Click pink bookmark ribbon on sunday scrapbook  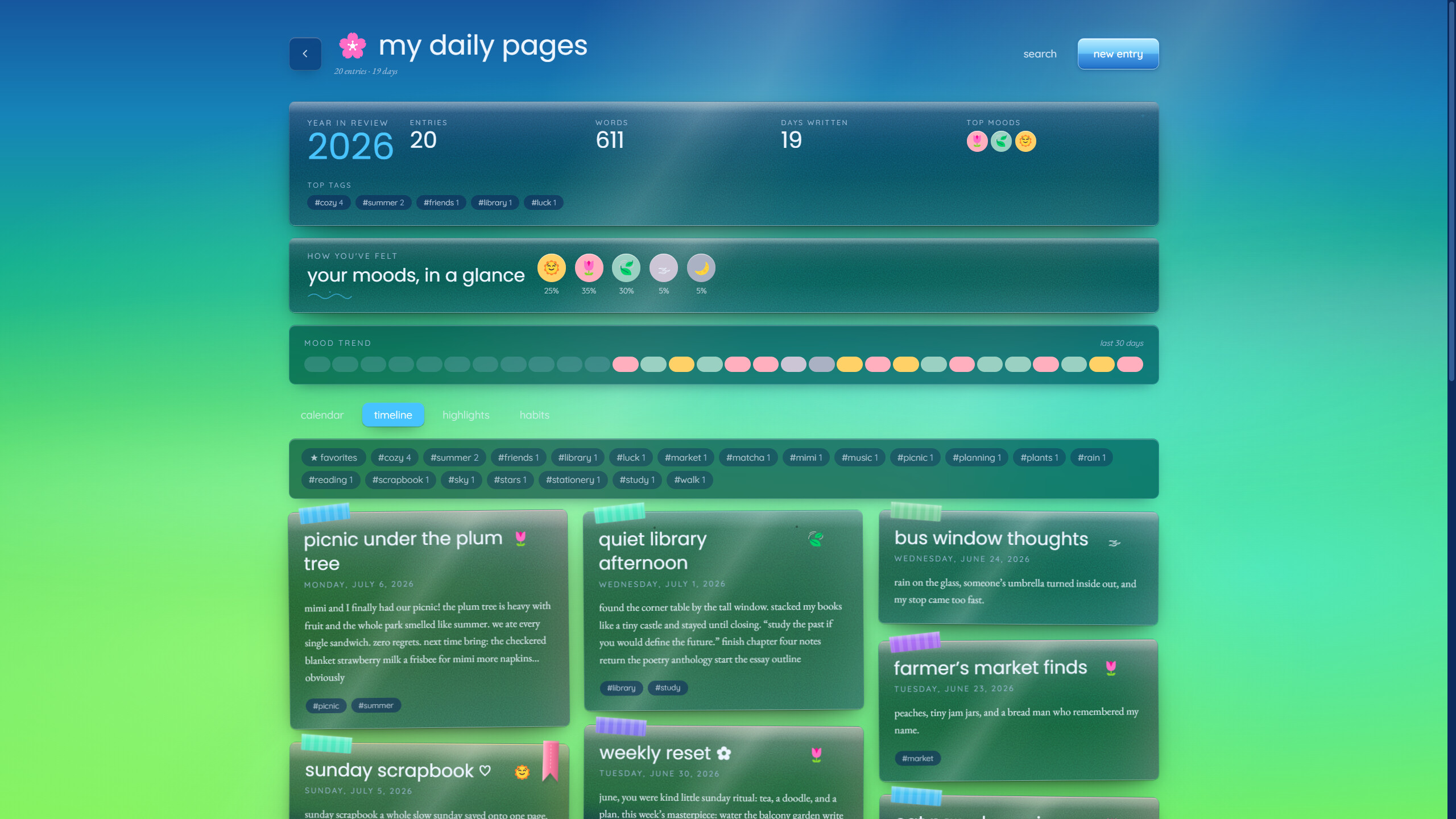coord(550,761)
